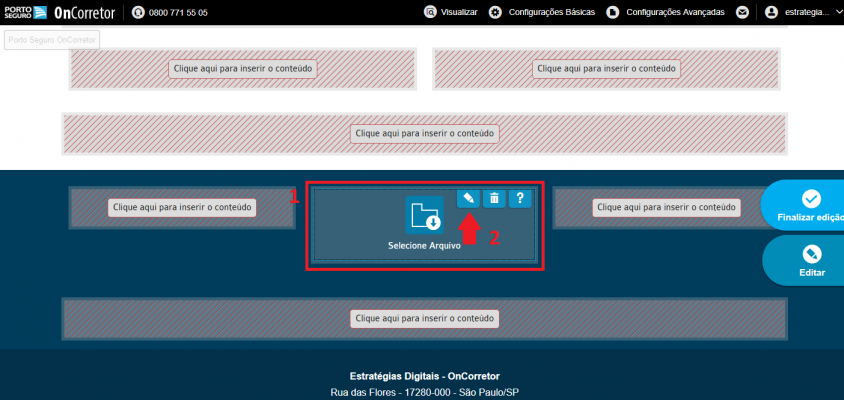Viewport: 844px width, 400px height.
Task: Insert content in left dark-blue placeholder
Action: coord(182,207)
